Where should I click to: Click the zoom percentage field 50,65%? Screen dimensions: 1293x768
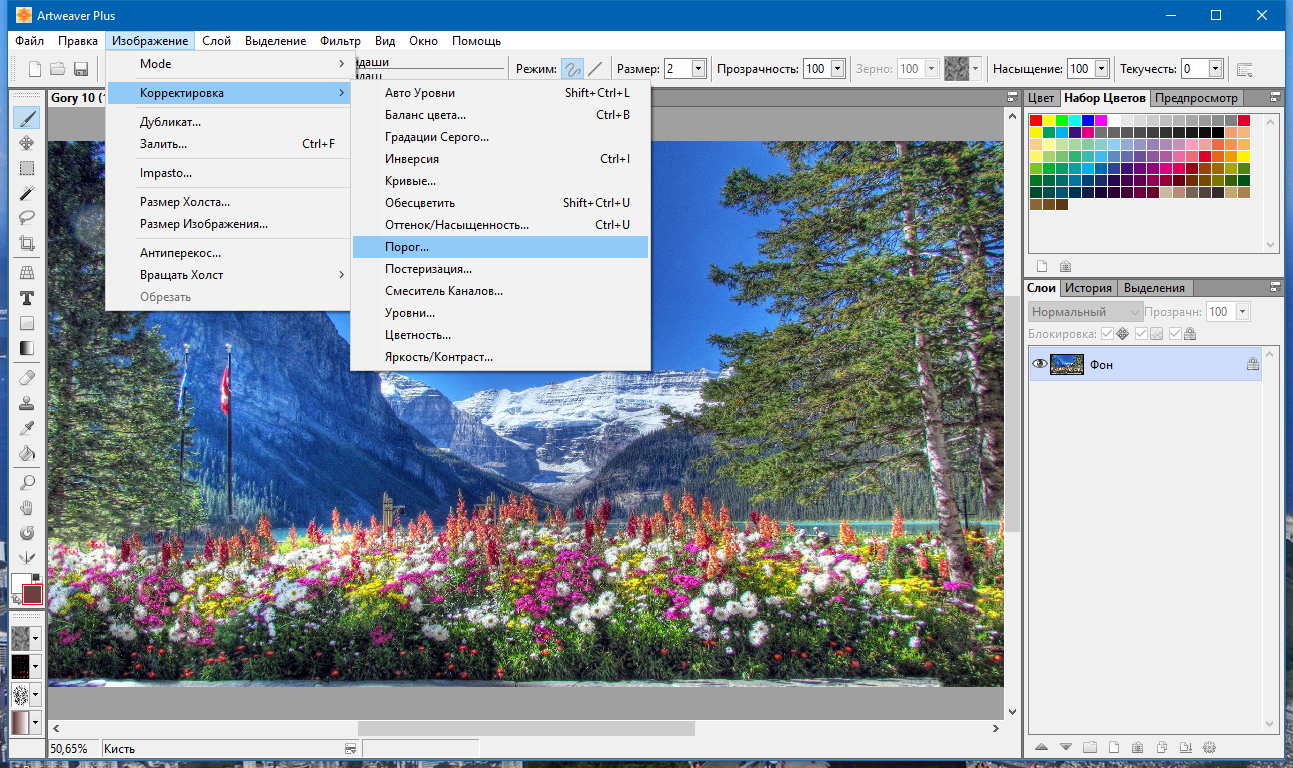[69, 748]
